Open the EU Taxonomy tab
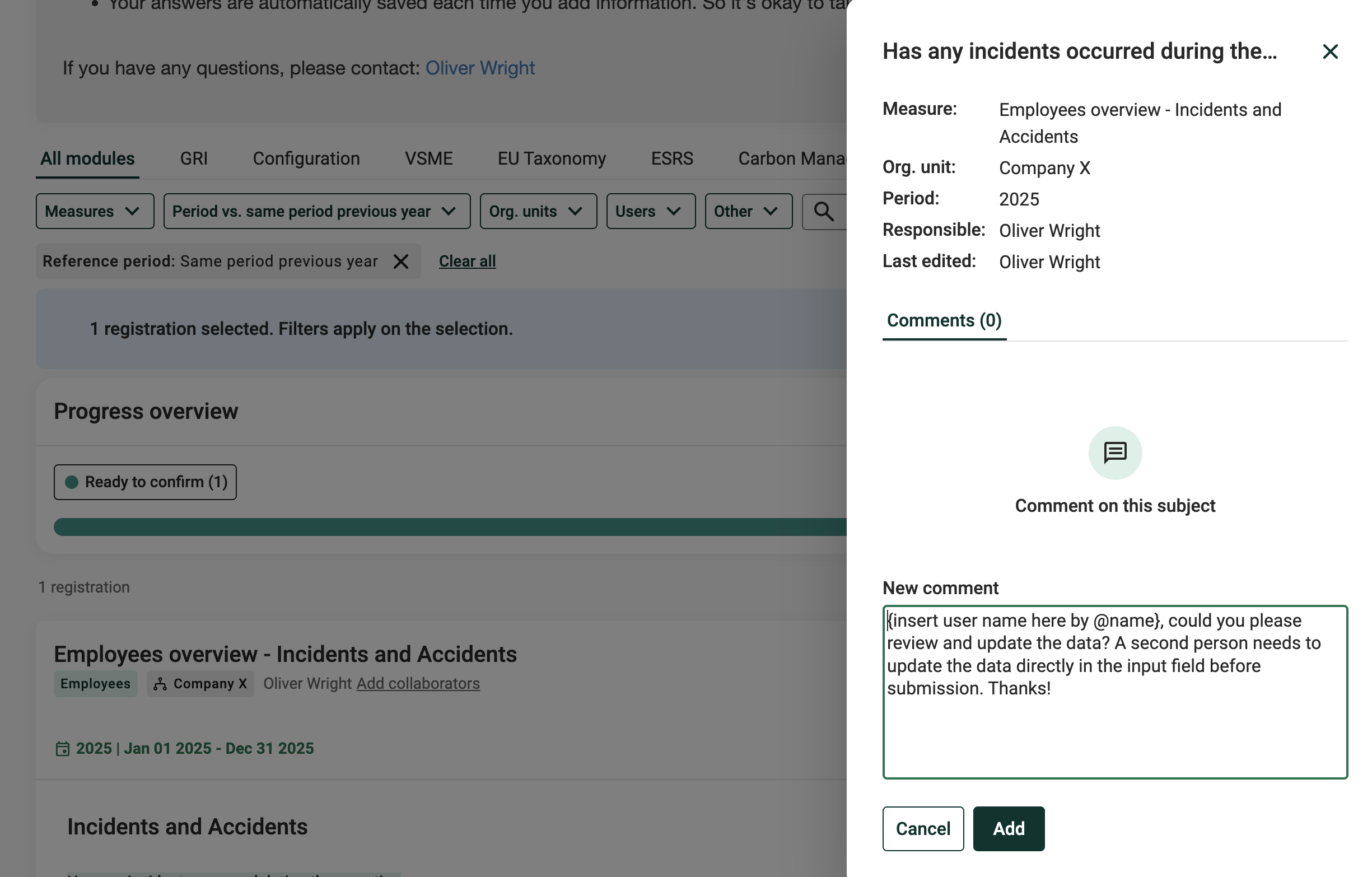Viewport: 1372px width, 877px height. pyautogui.click(x=552, y=158)
